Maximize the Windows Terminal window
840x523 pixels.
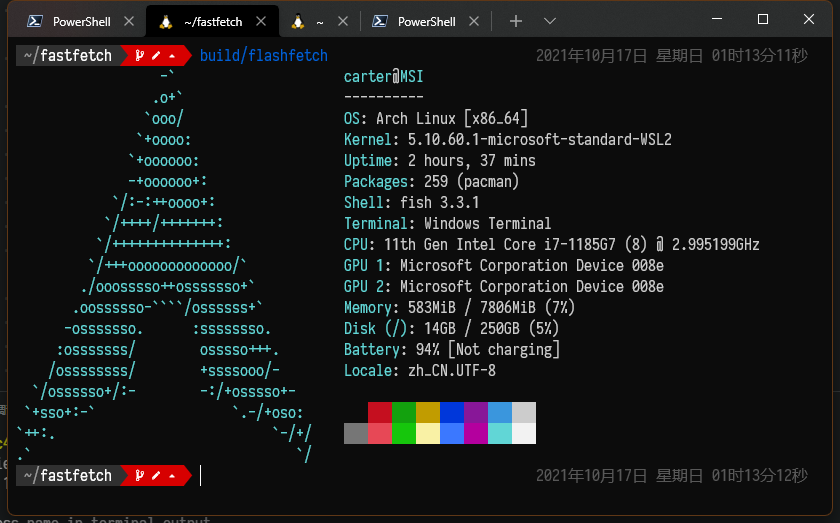[763, 19]
